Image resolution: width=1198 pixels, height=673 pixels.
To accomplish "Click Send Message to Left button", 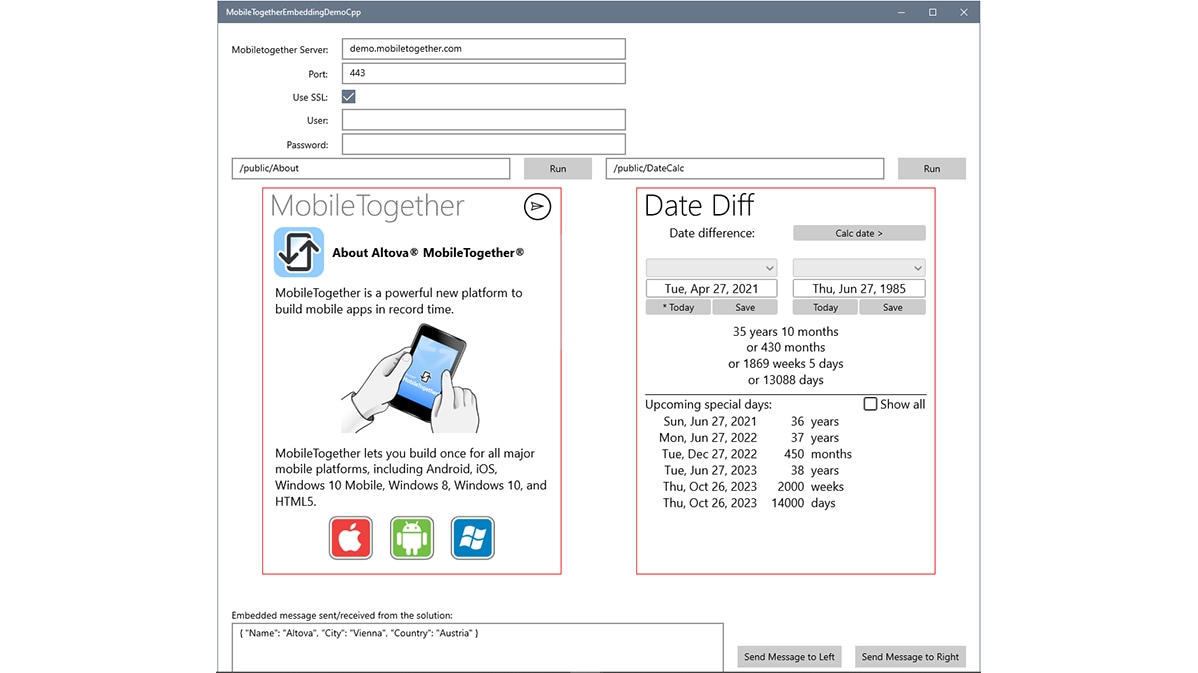I will click(789, 657).
